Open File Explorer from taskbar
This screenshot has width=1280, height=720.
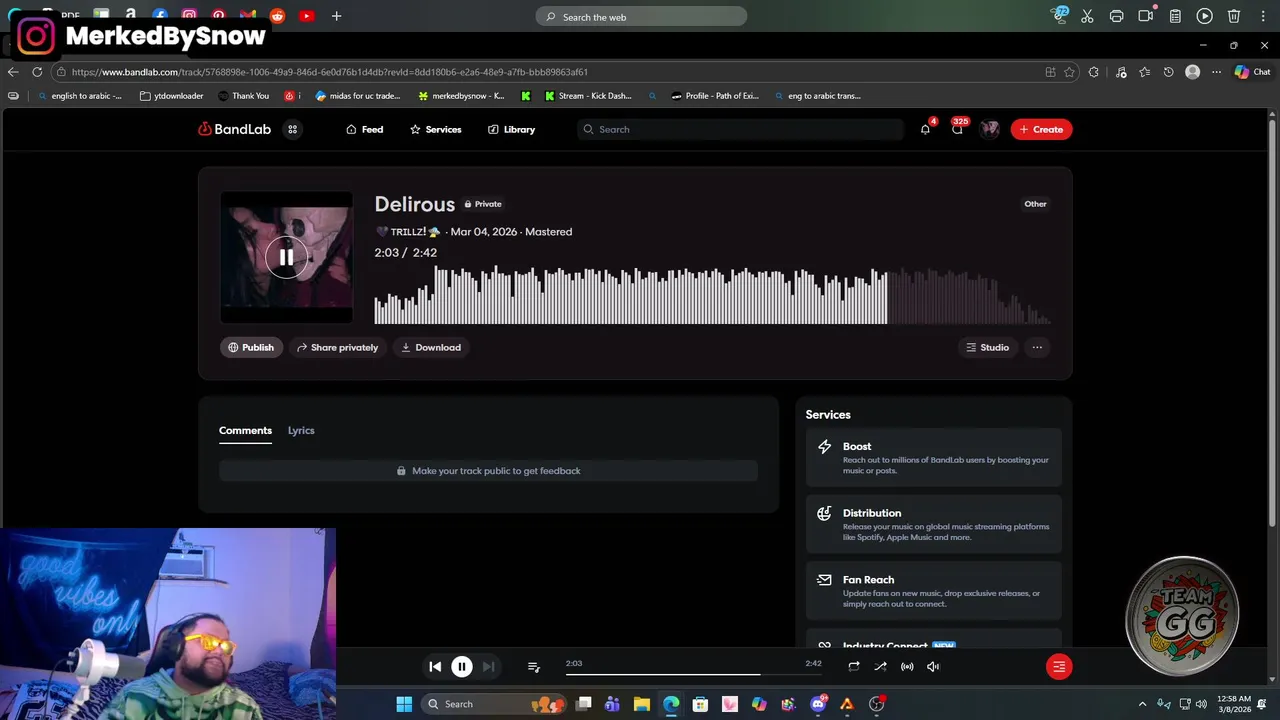click(642, 704)
